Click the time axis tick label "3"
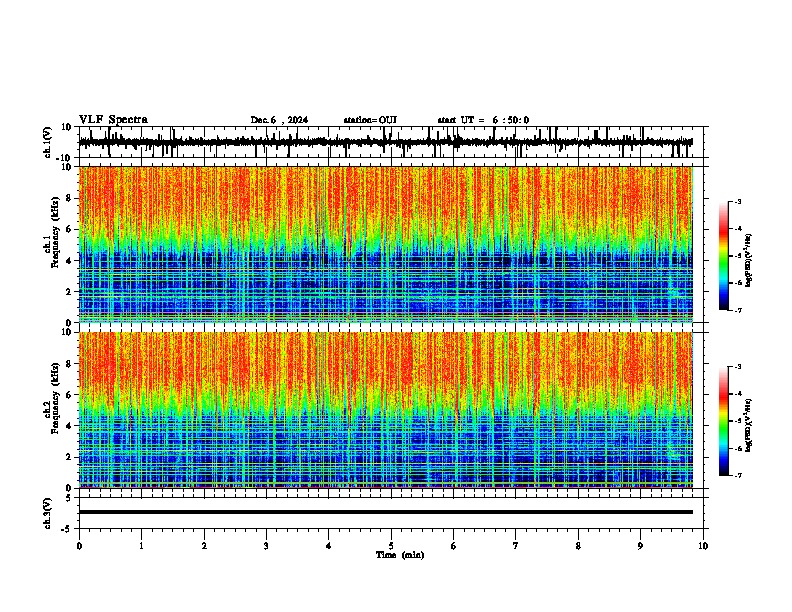This screenshot has height=612, width=792. tap(266, 546)
